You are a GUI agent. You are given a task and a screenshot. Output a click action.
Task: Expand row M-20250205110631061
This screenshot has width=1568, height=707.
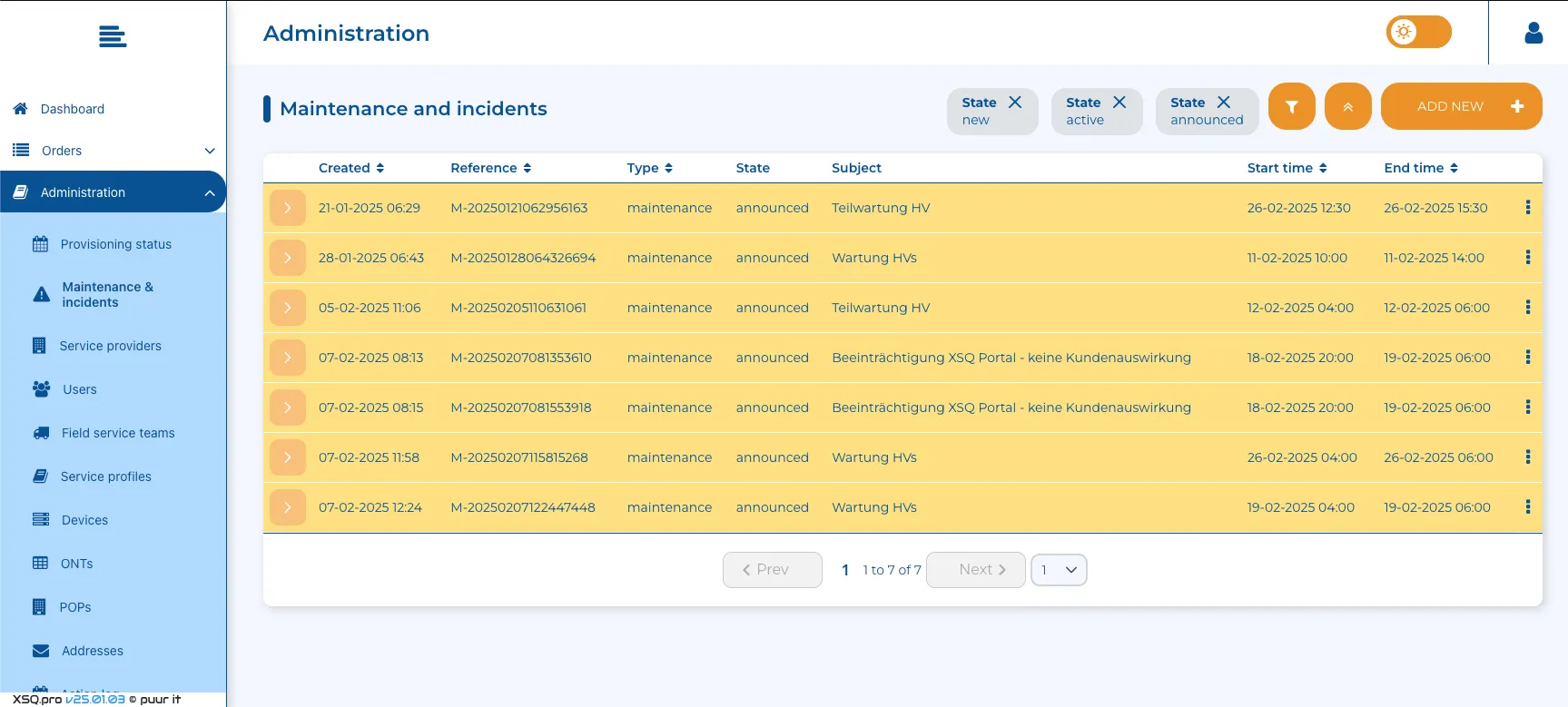click(x=288, y=308)
